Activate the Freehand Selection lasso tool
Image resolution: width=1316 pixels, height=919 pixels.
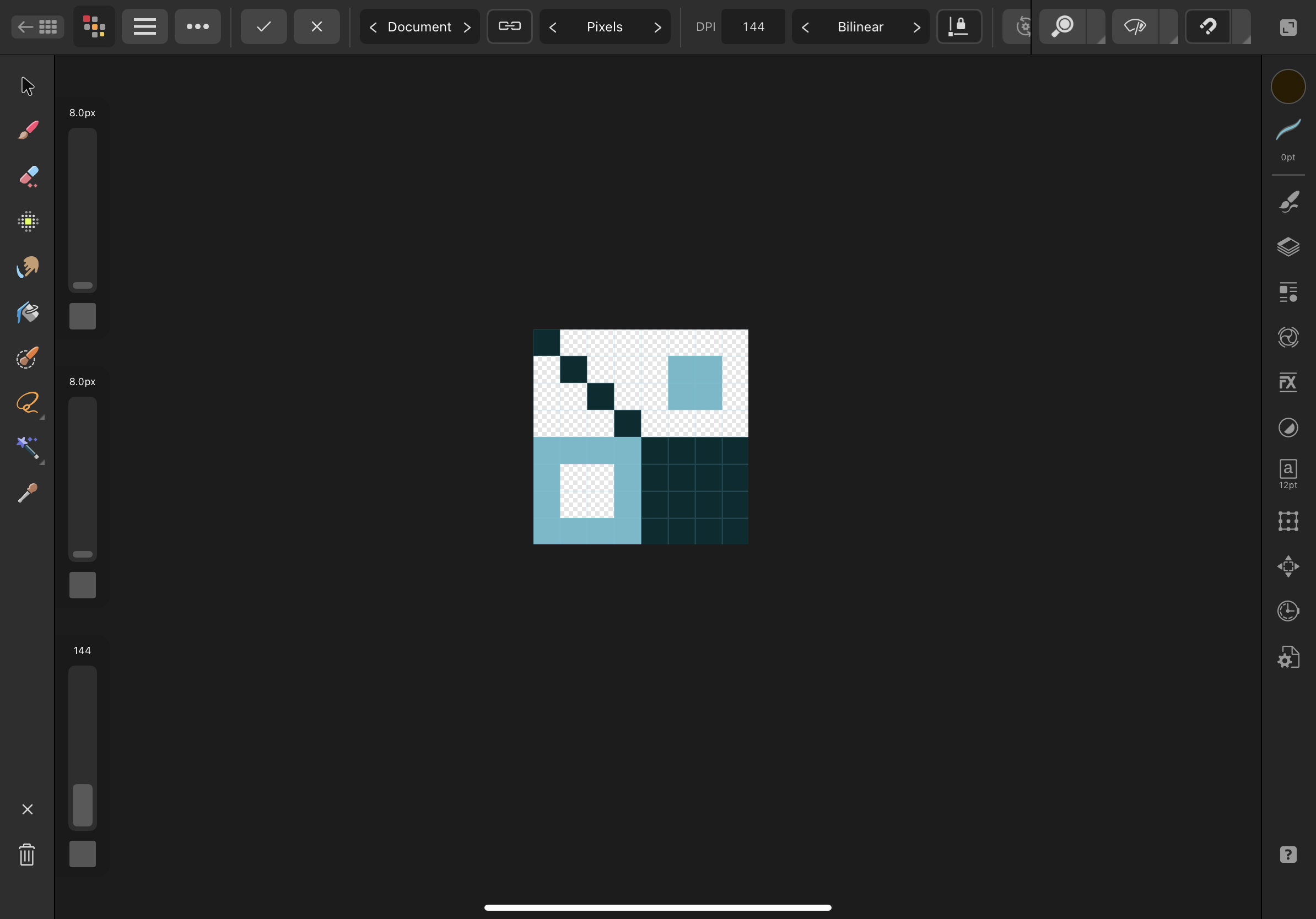(28, 403)
